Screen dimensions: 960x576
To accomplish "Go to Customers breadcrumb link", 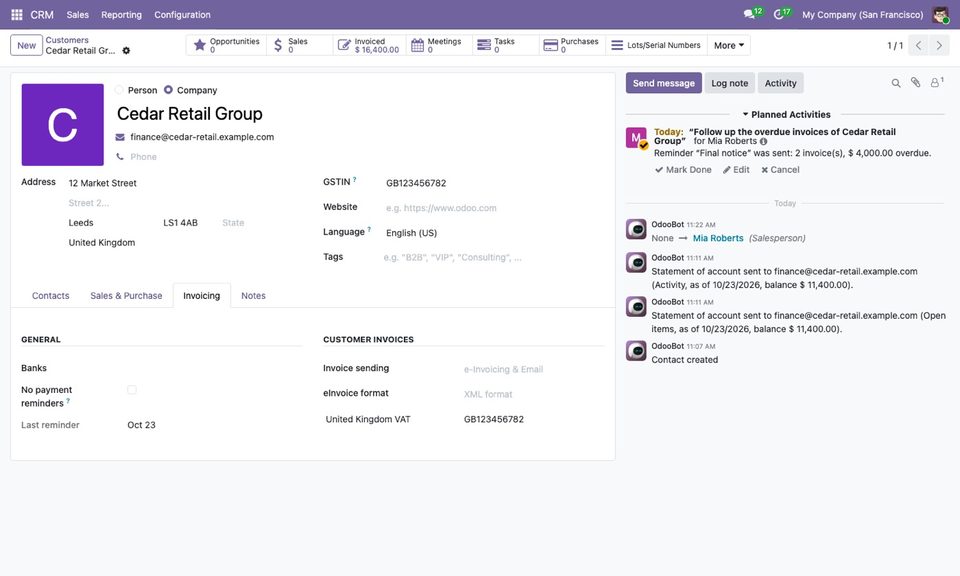I will [x=67, y=40].
